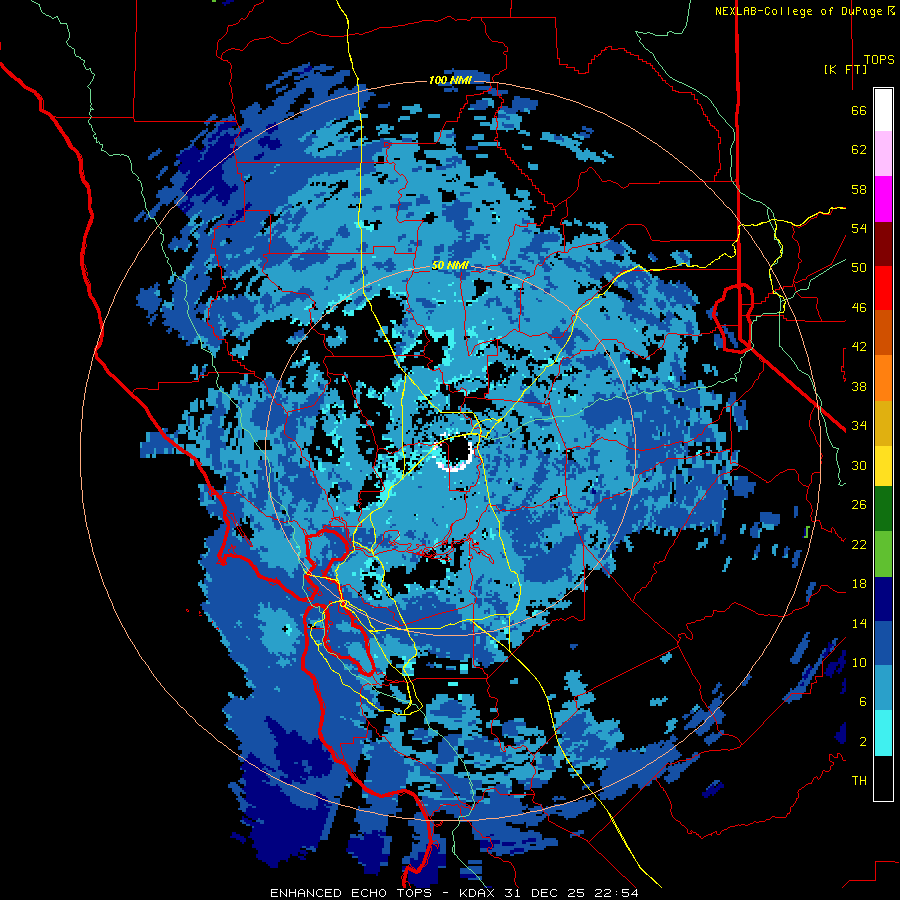Click the orange 42 legend block
The image size is (900, 900).
pyautogui.click(x=883, y=378)
